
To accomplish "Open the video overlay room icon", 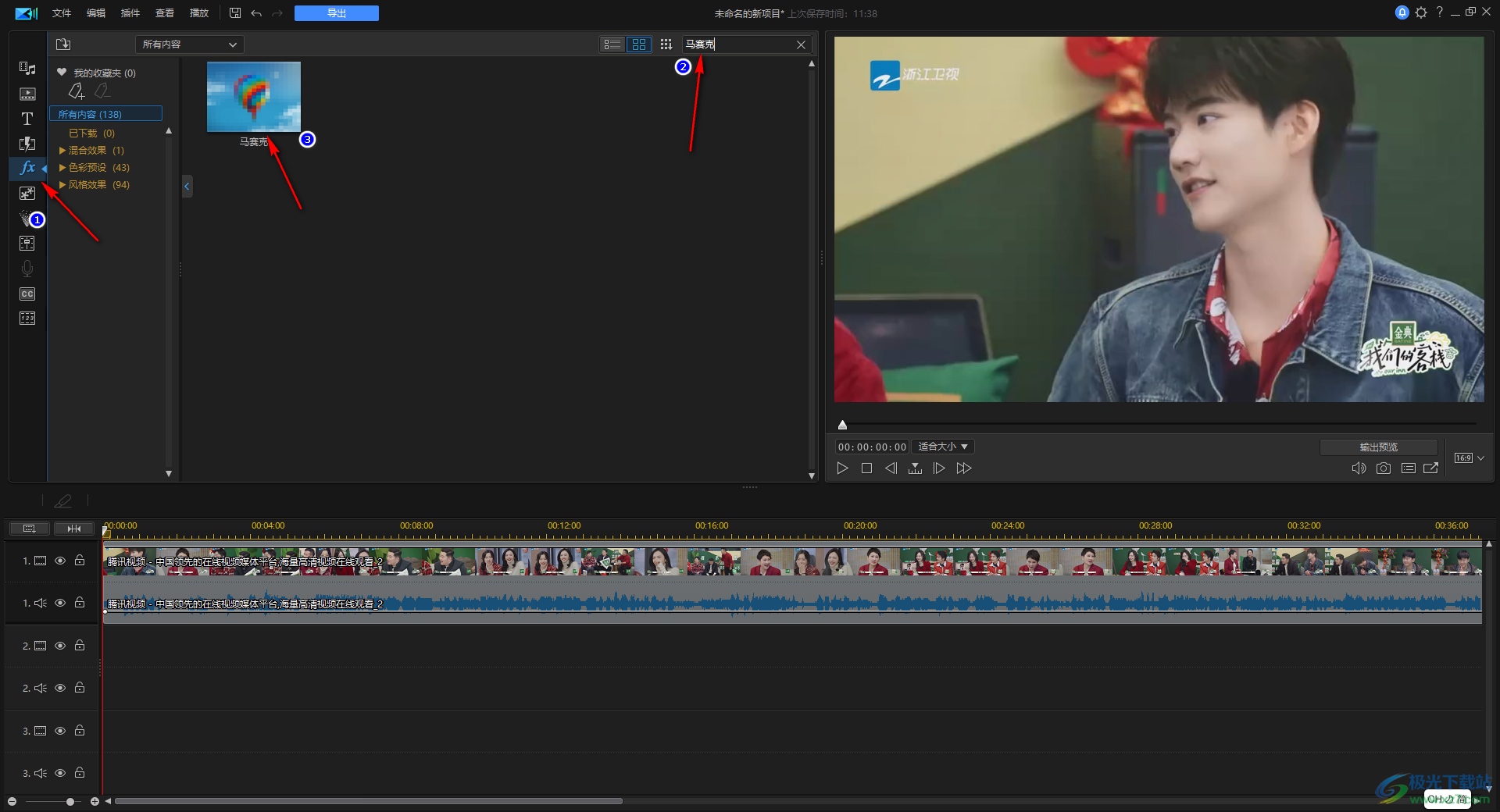I will [x=27, y=193].
